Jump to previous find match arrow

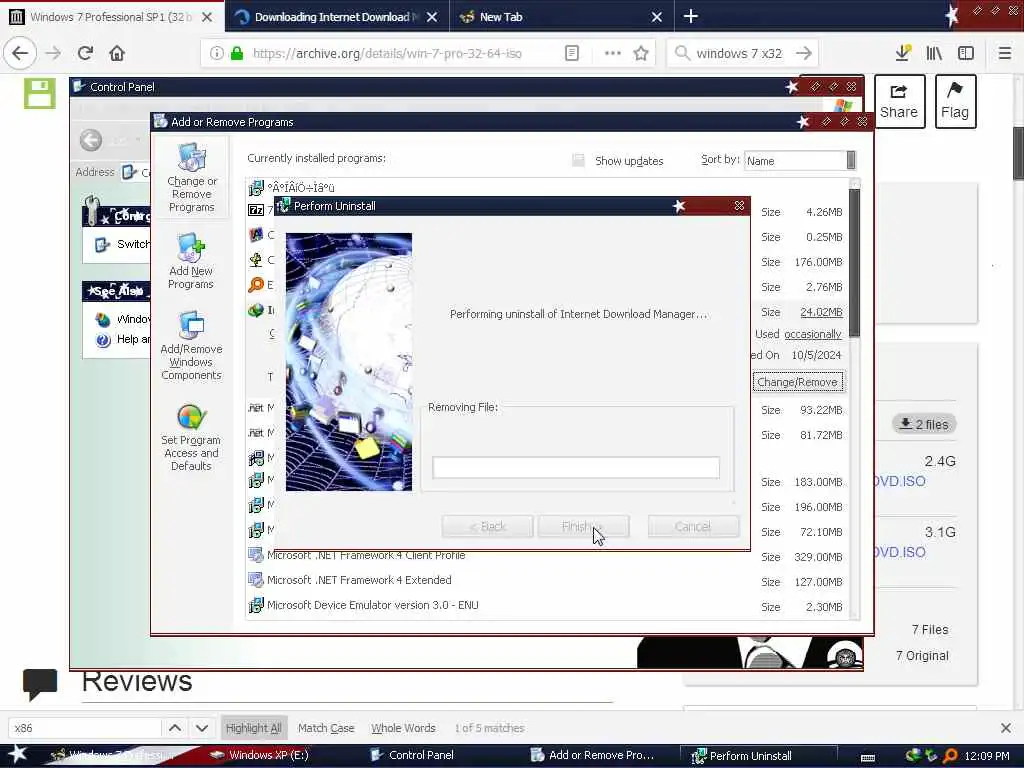tap(175, 728)
